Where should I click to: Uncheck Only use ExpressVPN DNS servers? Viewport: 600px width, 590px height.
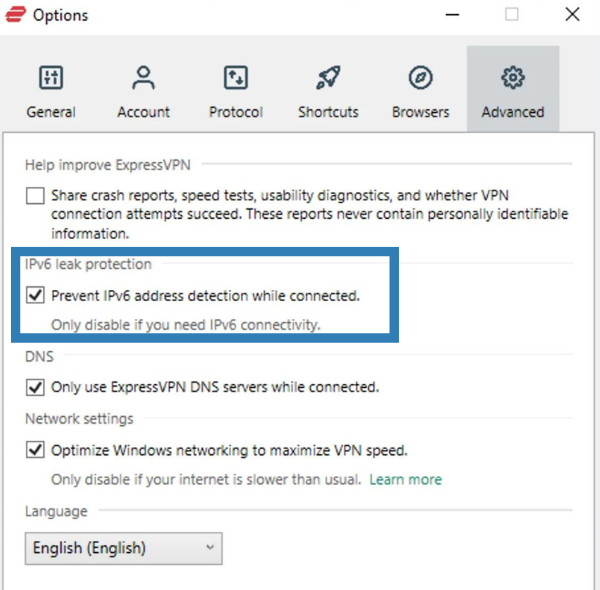tap(36, 387)
